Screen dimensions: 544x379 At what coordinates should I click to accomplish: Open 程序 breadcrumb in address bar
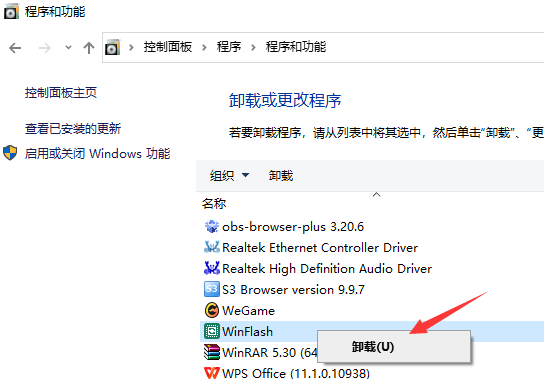(229, 47)
